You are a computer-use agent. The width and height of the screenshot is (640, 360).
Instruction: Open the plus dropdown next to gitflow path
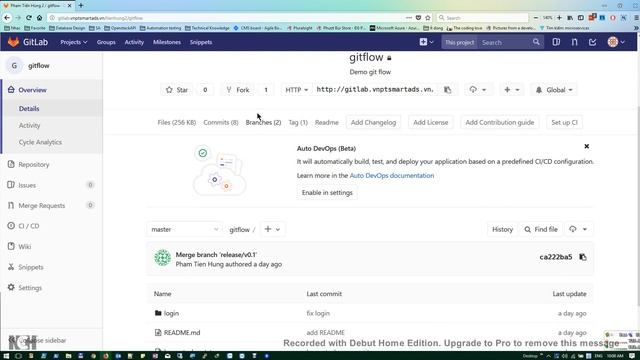(x=272, y=229)
